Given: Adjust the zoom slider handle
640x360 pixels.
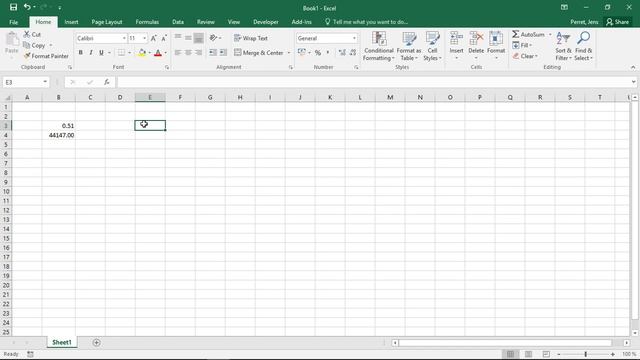Looking at the screenshot, I should pos(585,354).
